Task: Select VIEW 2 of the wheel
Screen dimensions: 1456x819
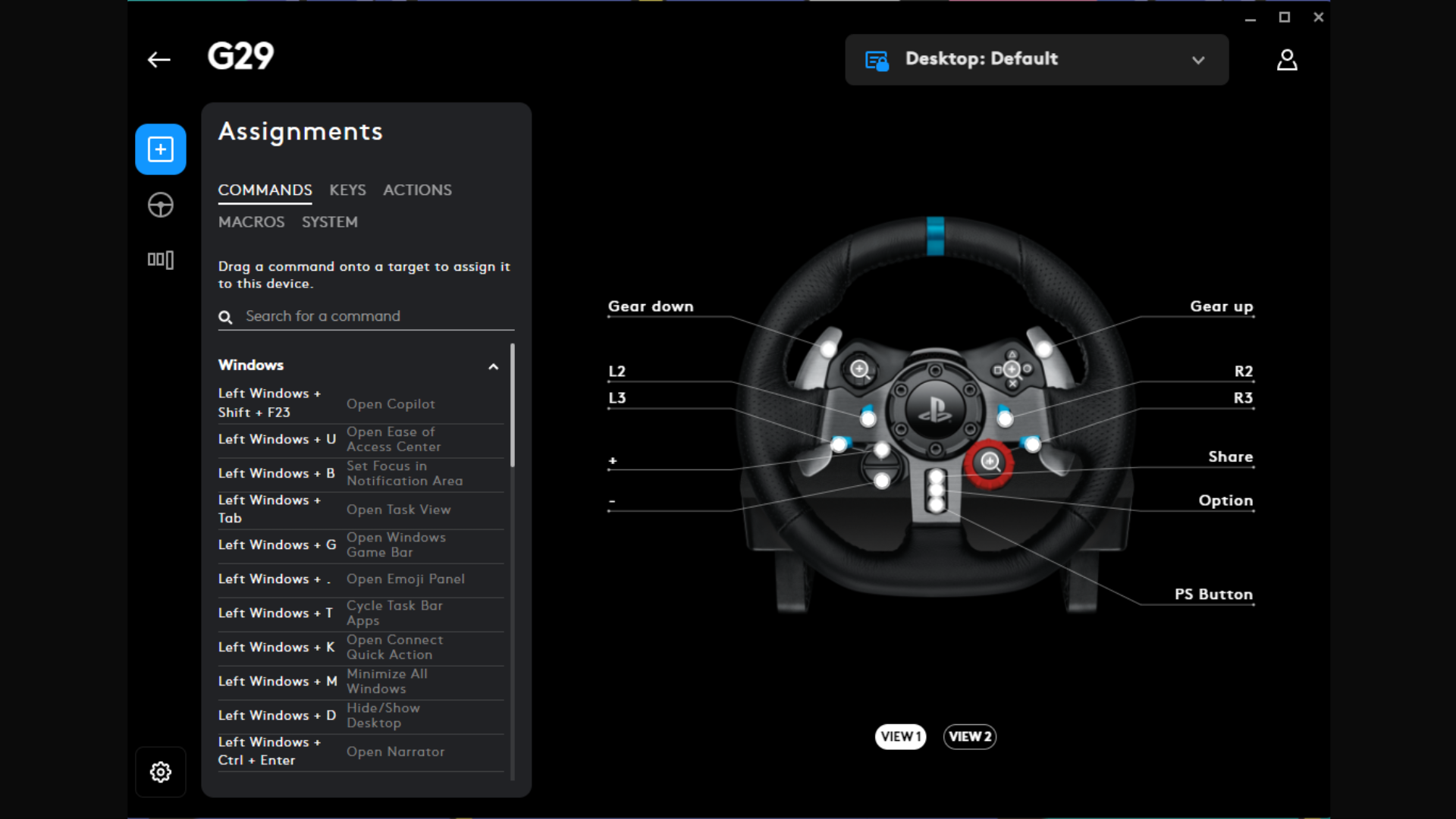Action: coord(970,736)
